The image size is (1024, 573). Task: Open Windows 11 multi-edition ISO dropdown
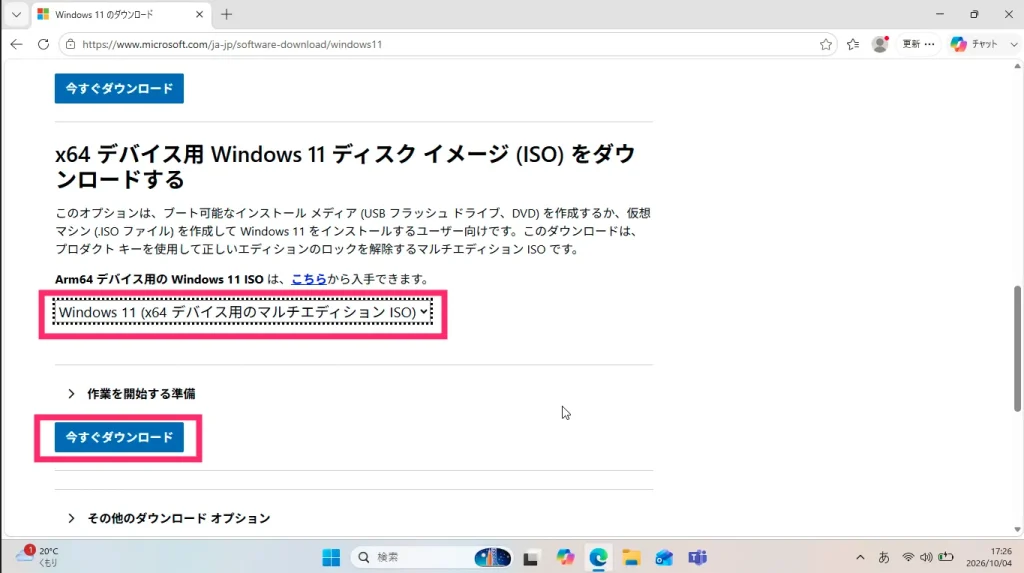(242, 312)
